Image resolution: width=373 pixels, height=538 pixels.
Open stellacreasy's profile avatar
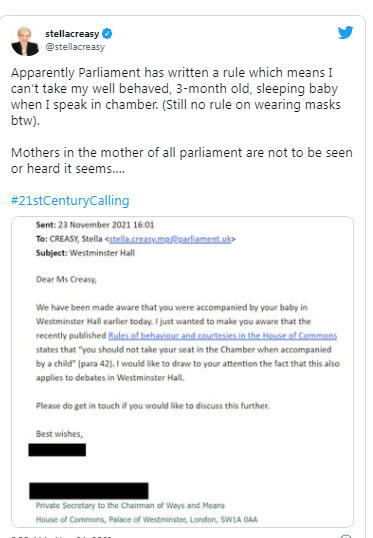coord(25,41)
